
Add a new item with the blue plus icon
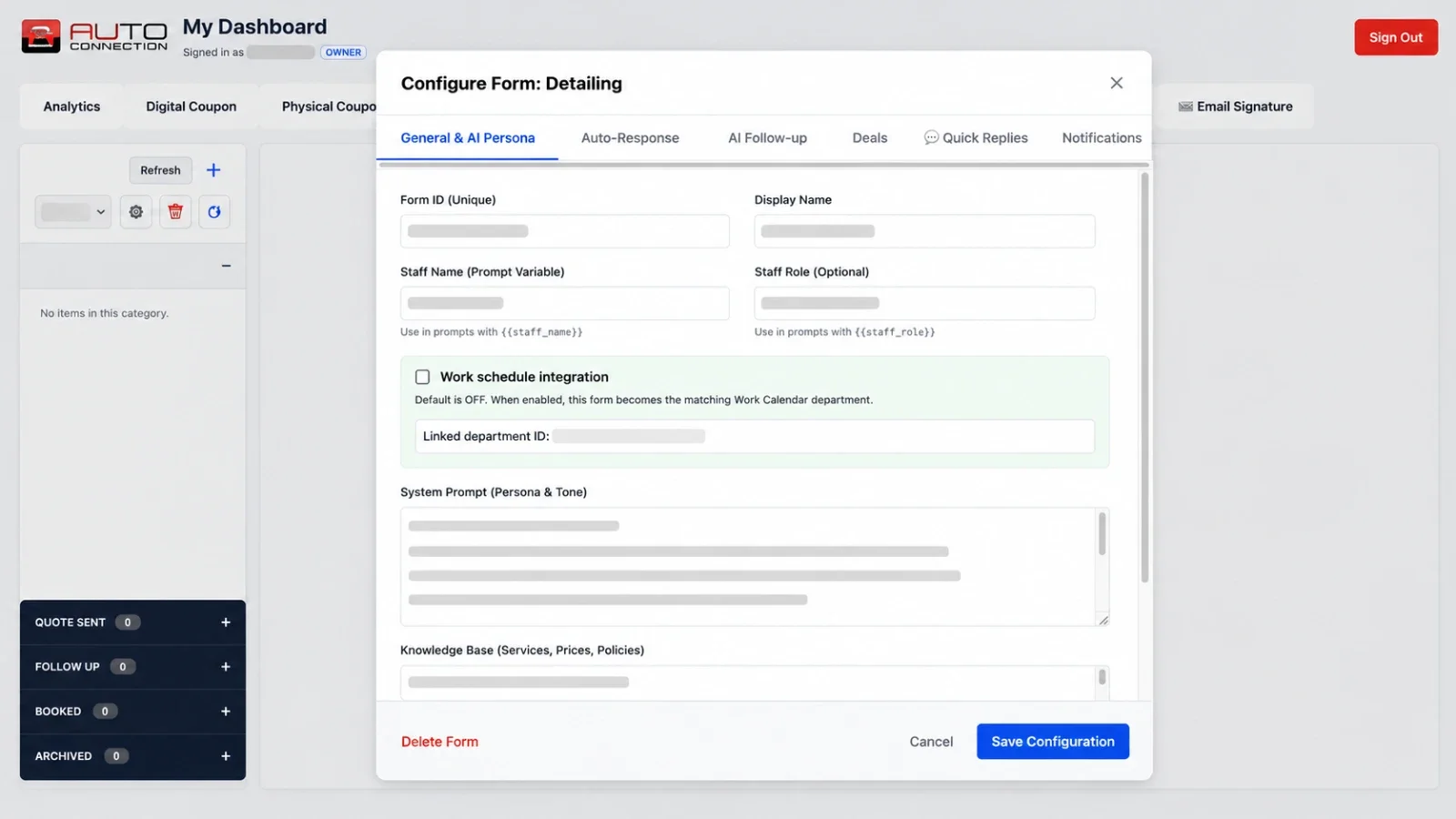[214, 170]
